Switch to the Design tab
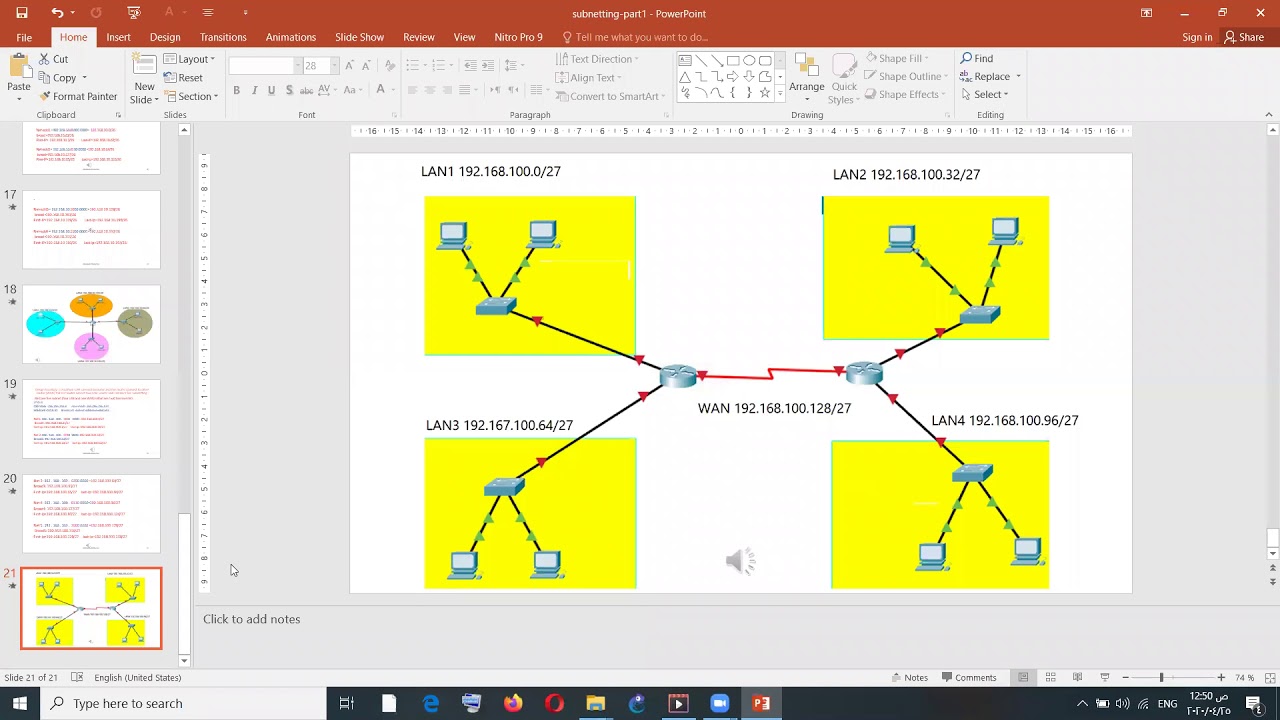Viewport: 1280px width, 720px height. click(x=165, y=37)
